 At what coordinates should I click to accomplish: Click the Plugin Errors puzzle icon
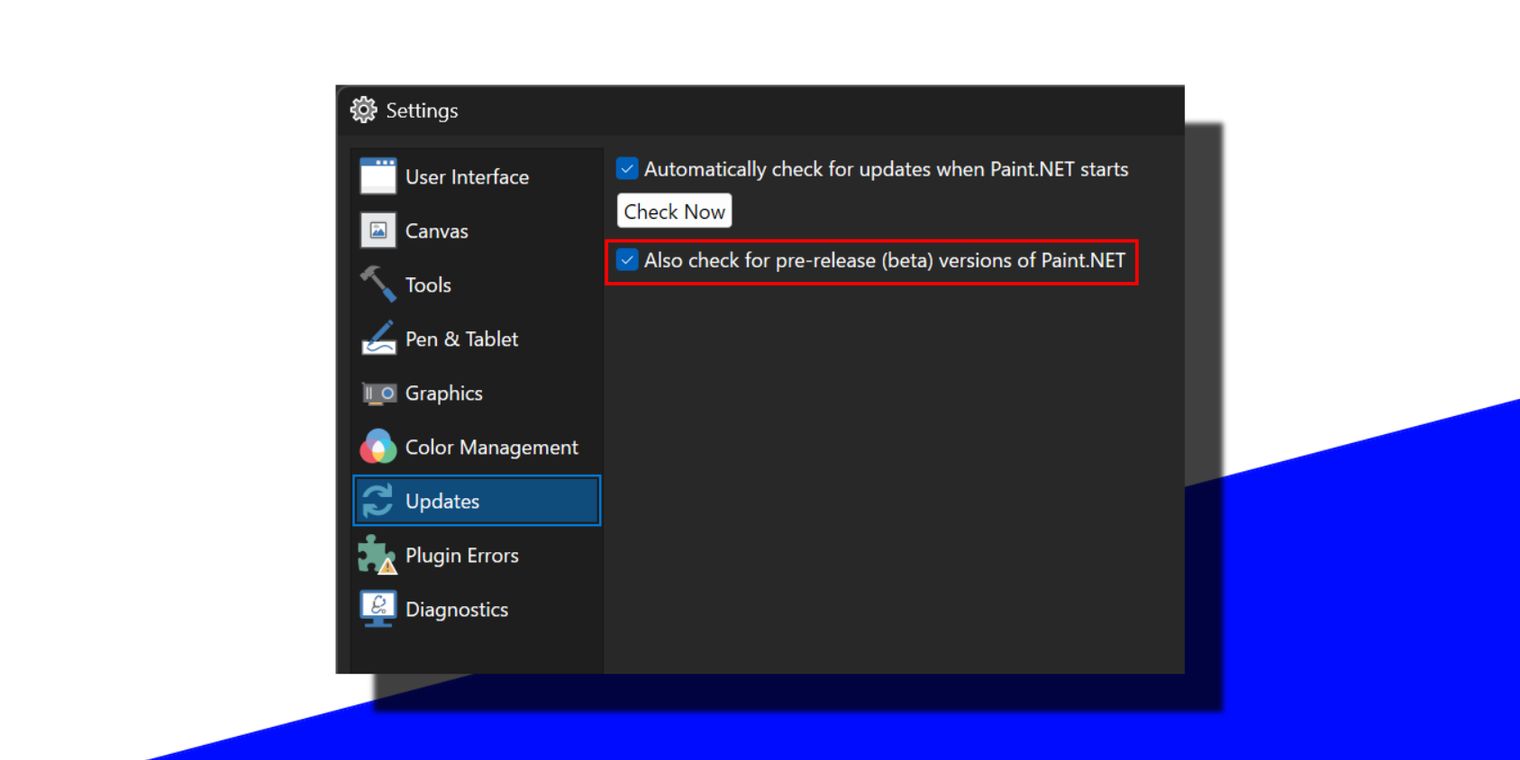(378, 555)
